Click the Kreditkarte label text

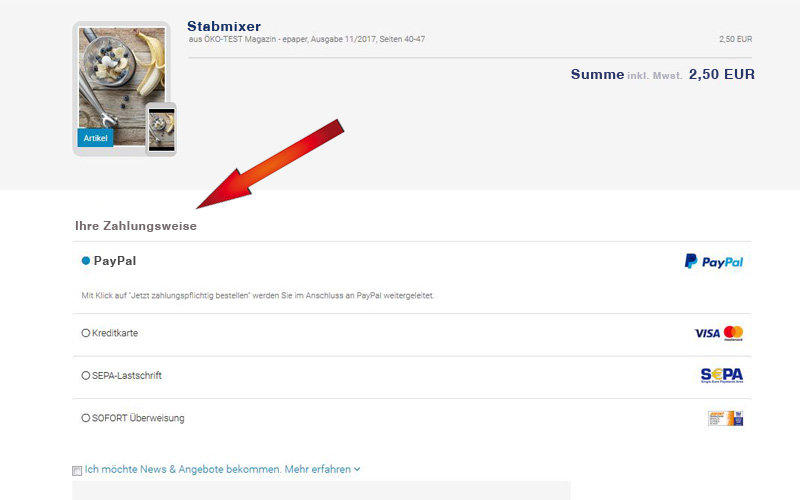click(x=115, y=333)
